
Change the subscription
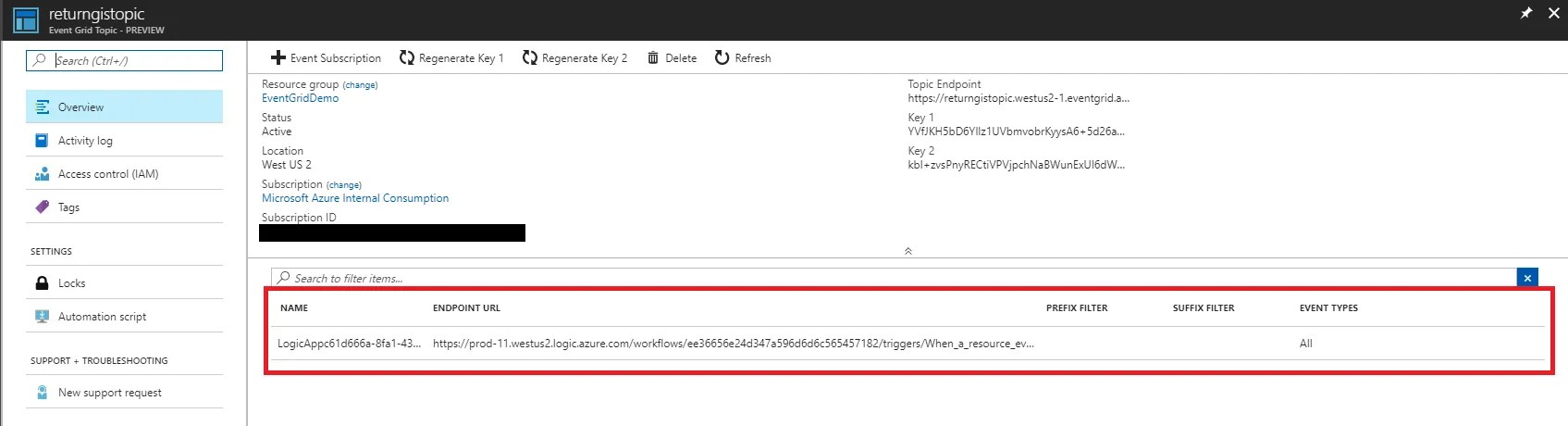[x=344, y=185]
